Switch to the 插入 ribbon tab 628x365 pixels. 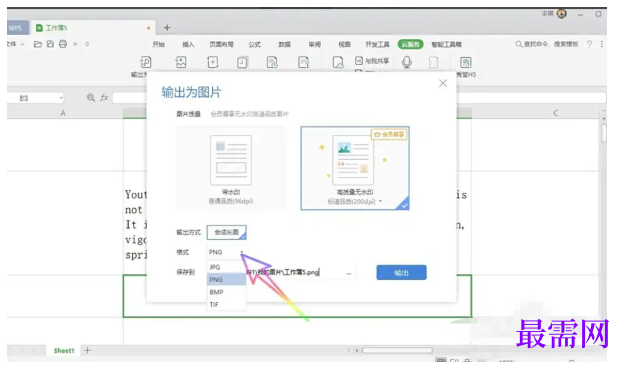[x=188, y=44]
